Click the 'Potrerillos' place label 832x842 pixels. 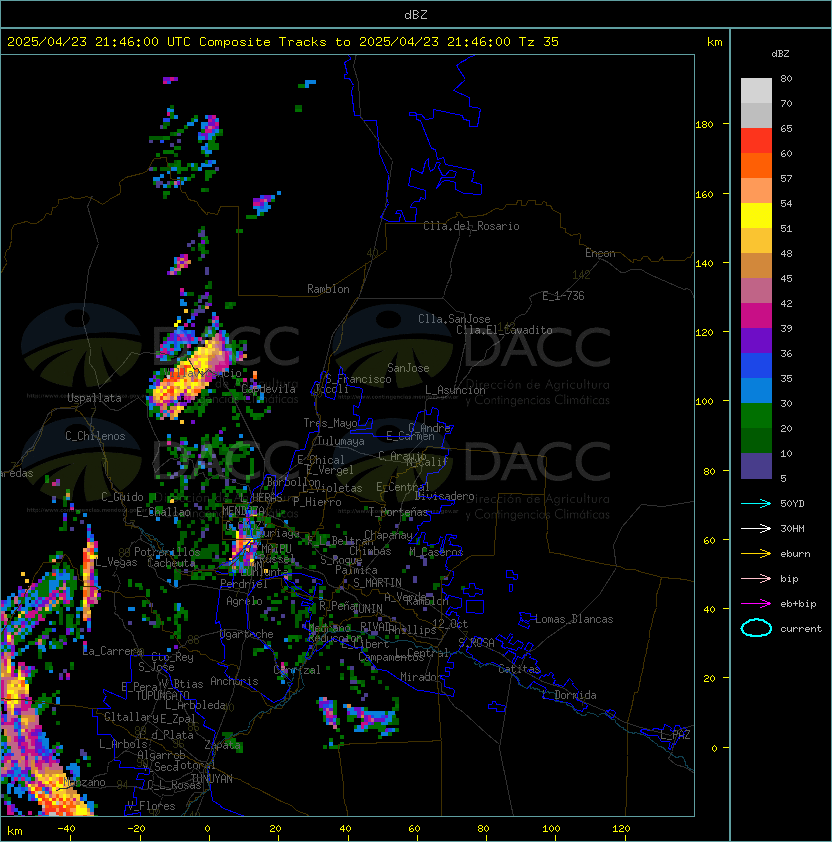click(167, 552)
